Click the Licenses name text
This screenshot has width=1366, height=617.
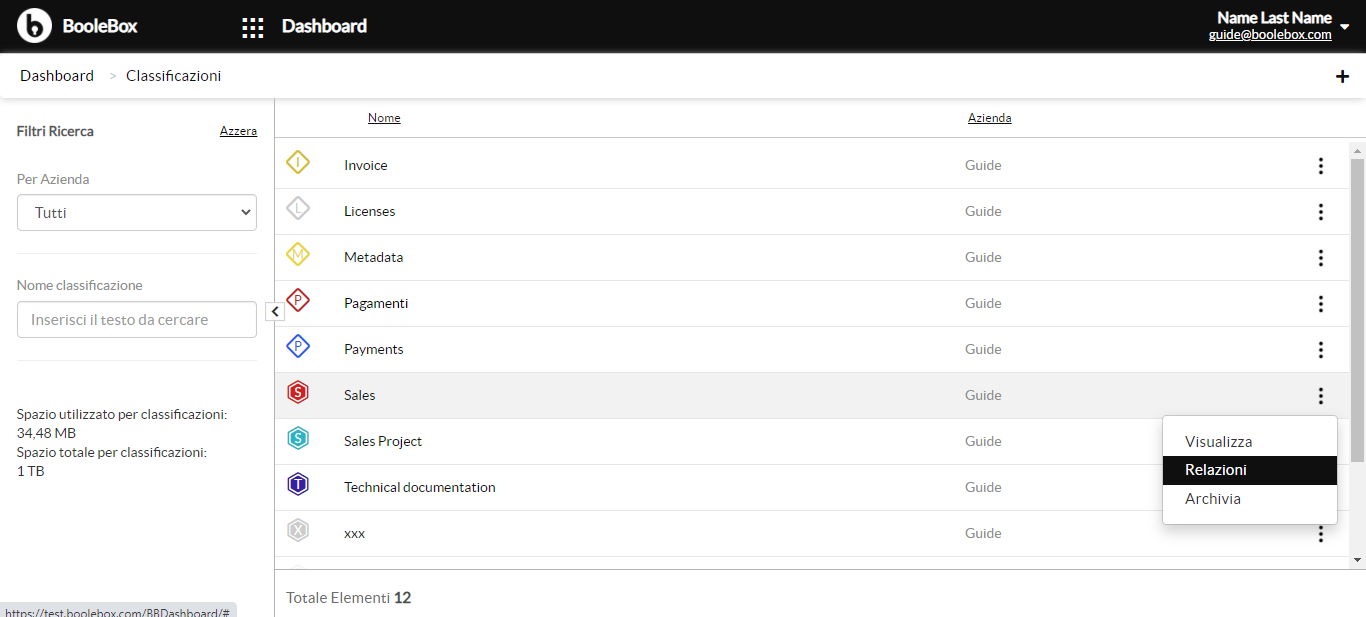[370, 212]
